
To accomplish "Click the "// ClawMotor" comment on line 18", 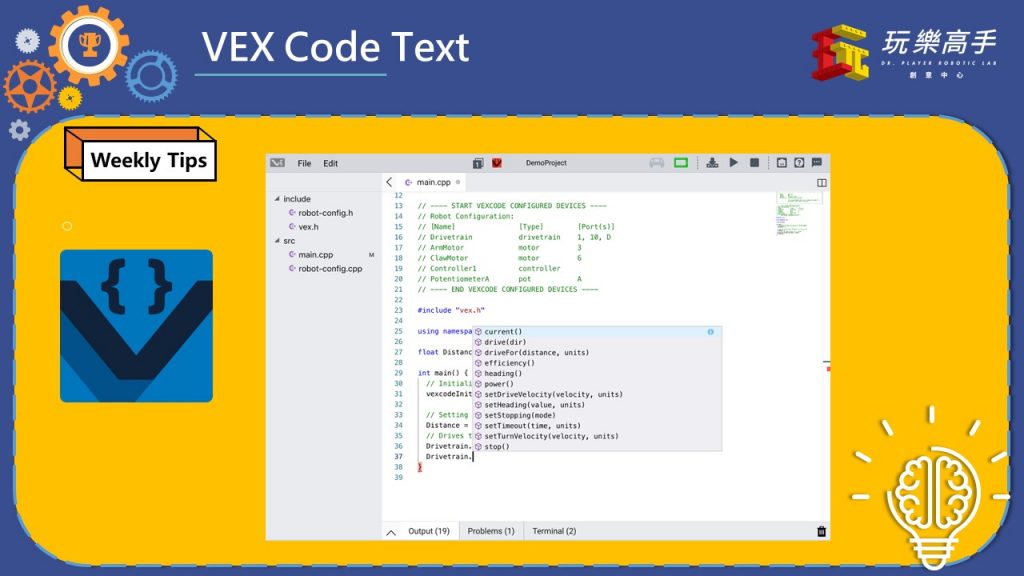I will click(443, 258).
